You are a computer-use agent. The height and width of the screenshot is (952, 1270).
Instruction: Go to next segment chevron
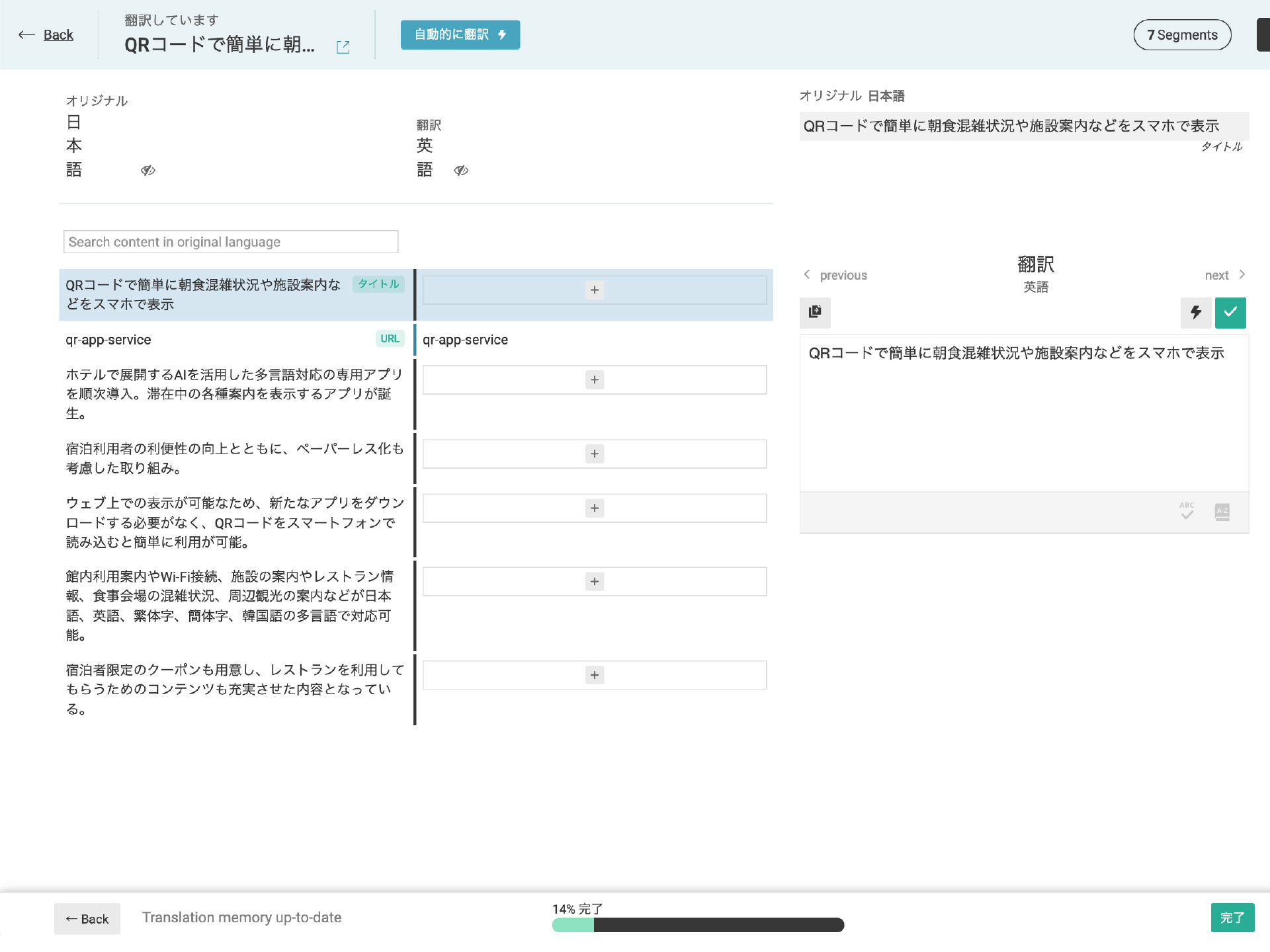1242,274
